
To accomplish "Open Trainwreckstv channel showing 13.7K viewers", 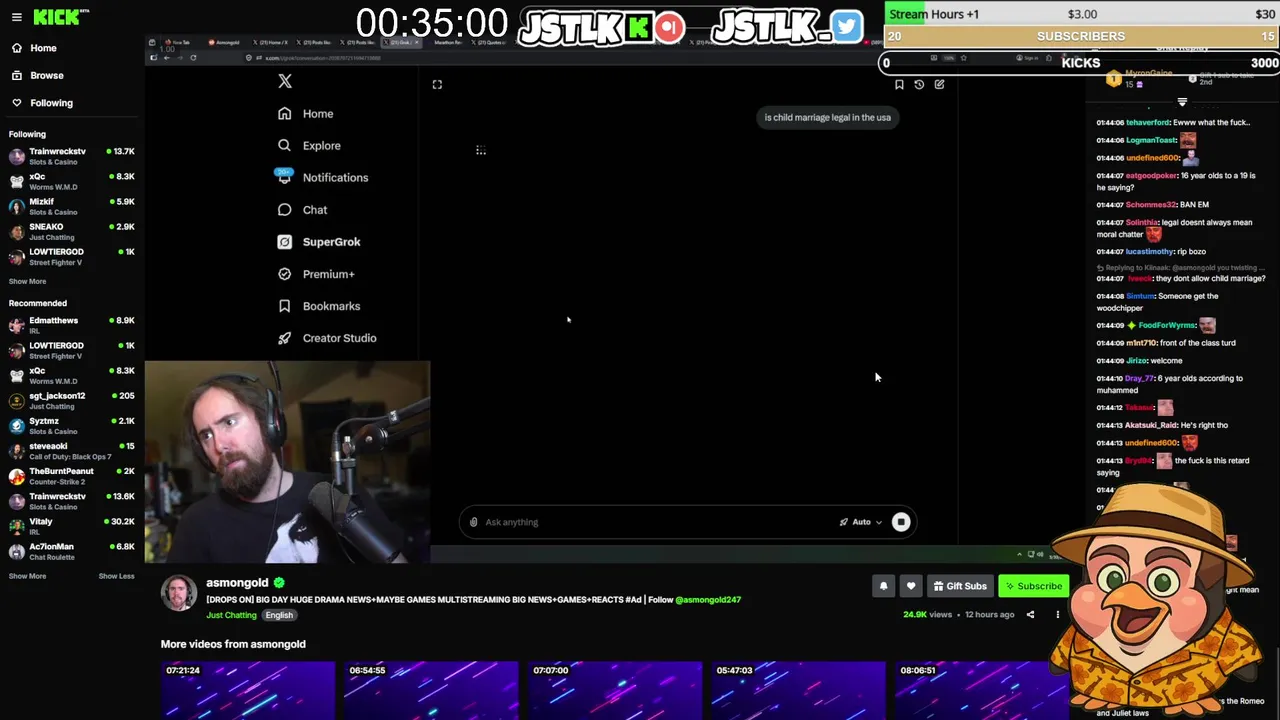I will tap(72, 156).
